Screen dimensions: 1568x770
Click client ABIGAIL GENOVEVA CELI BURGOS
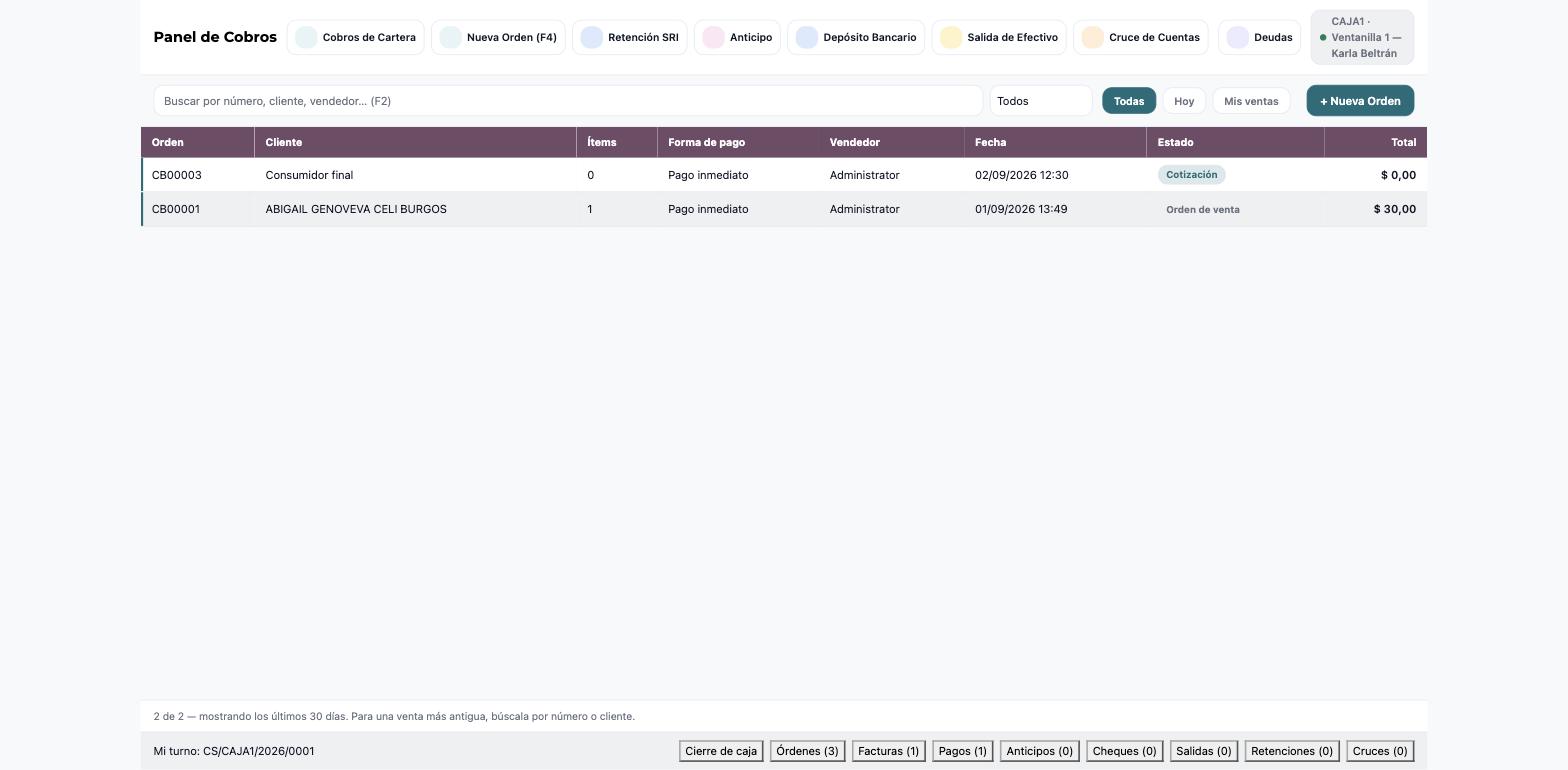click(x=356, y=209)
